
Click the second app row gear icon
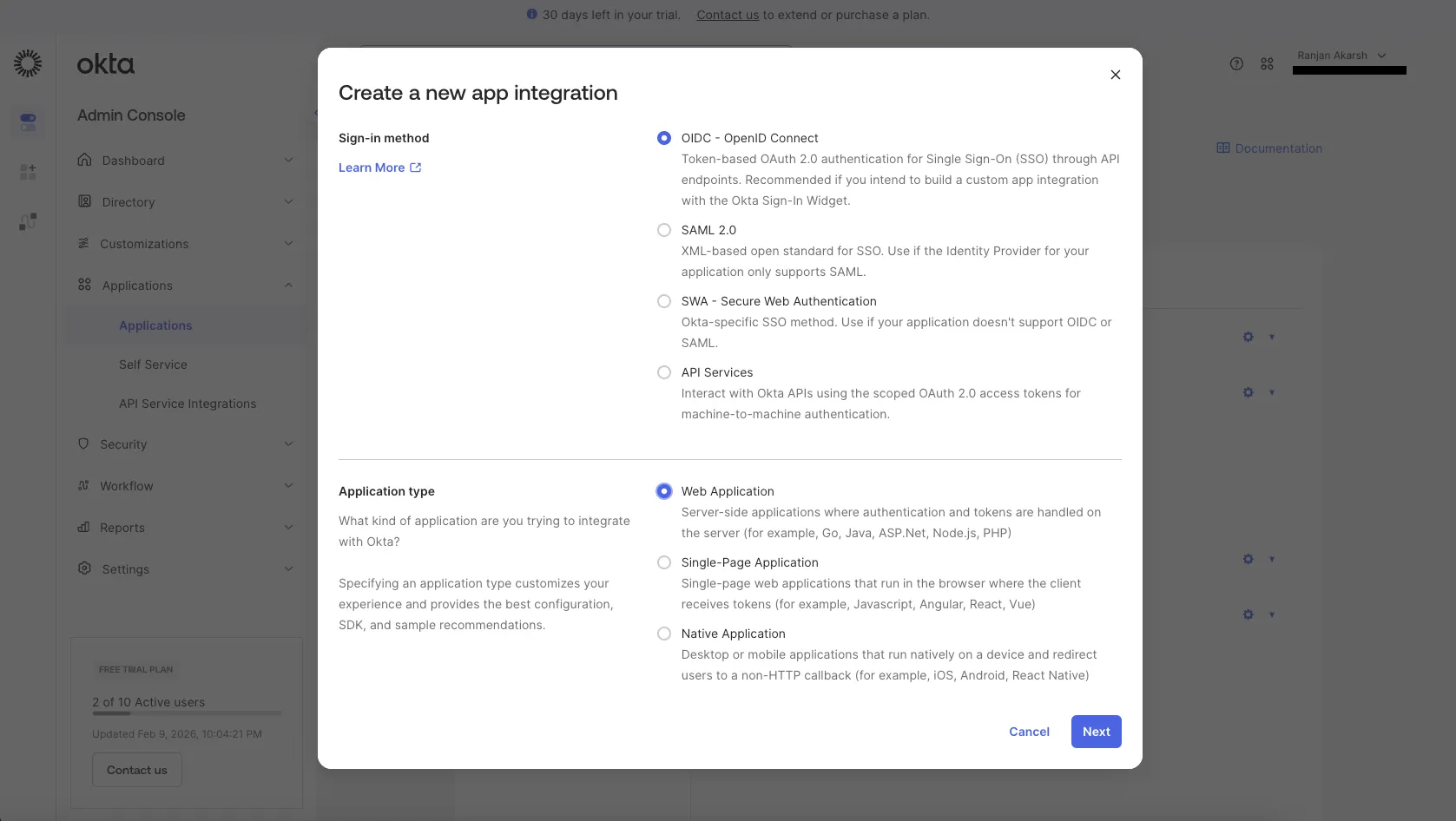coord(1248,392)
